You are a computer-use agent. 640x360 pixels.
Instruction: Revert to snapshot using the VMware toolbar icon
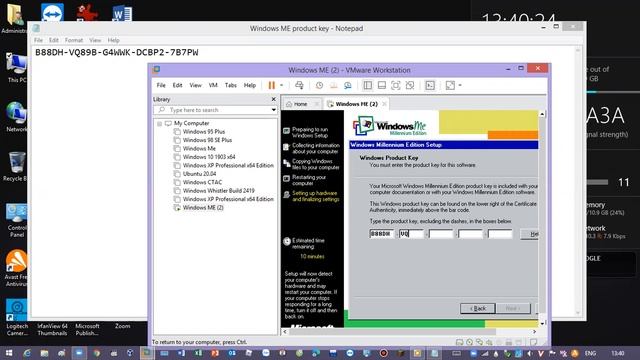pos(333,85)
